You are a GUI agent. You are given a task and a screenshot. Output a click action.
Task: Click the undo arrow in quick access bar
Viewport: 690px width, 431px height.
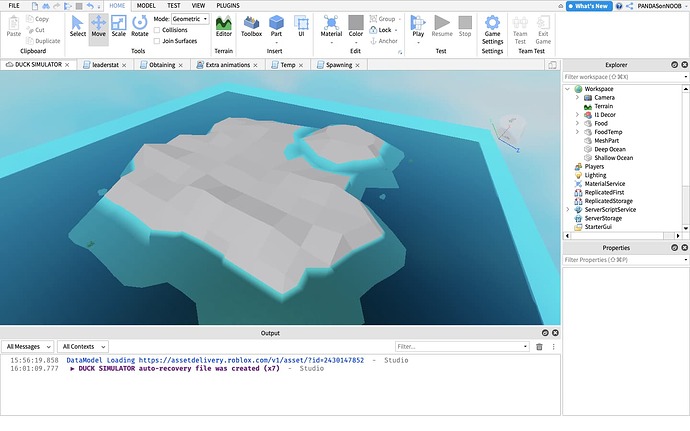(x=90, y=6)
